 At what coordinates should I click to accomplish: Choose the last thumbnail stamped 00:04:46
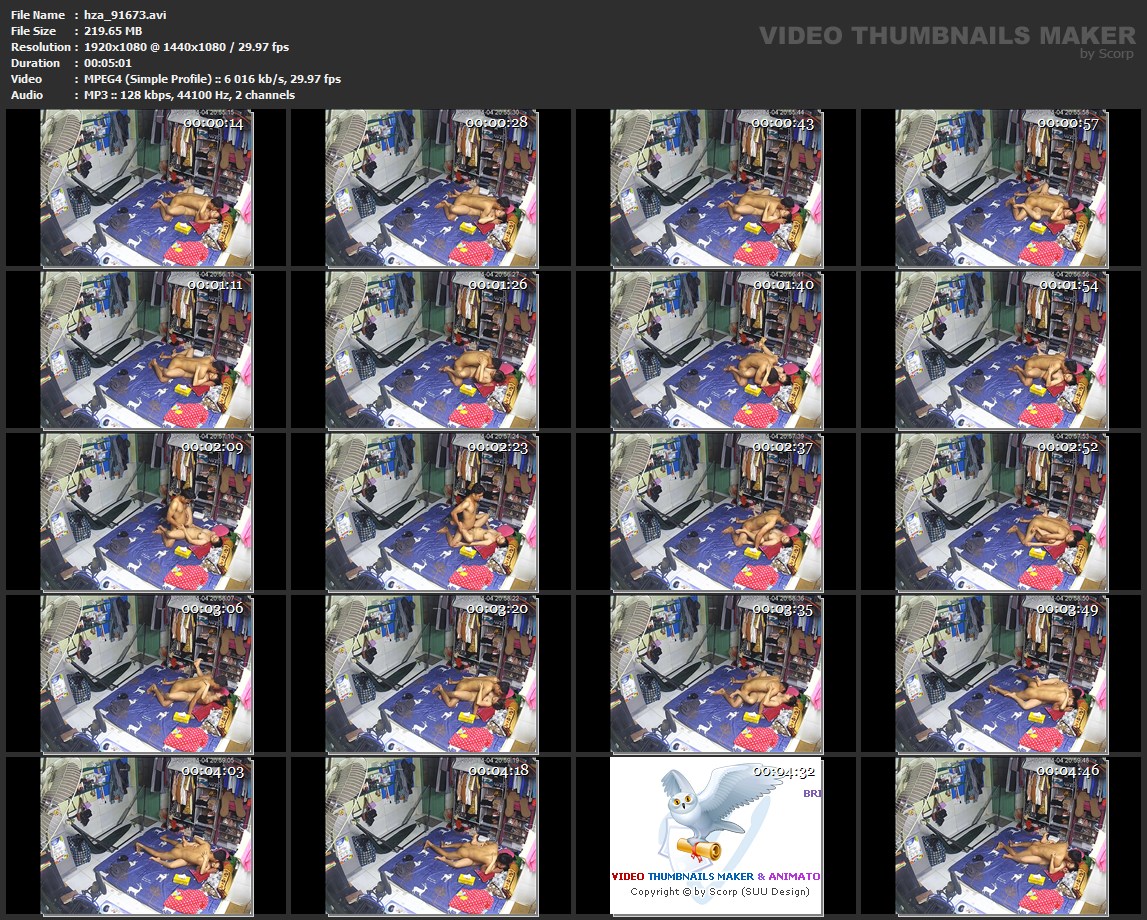point(1001,836)
